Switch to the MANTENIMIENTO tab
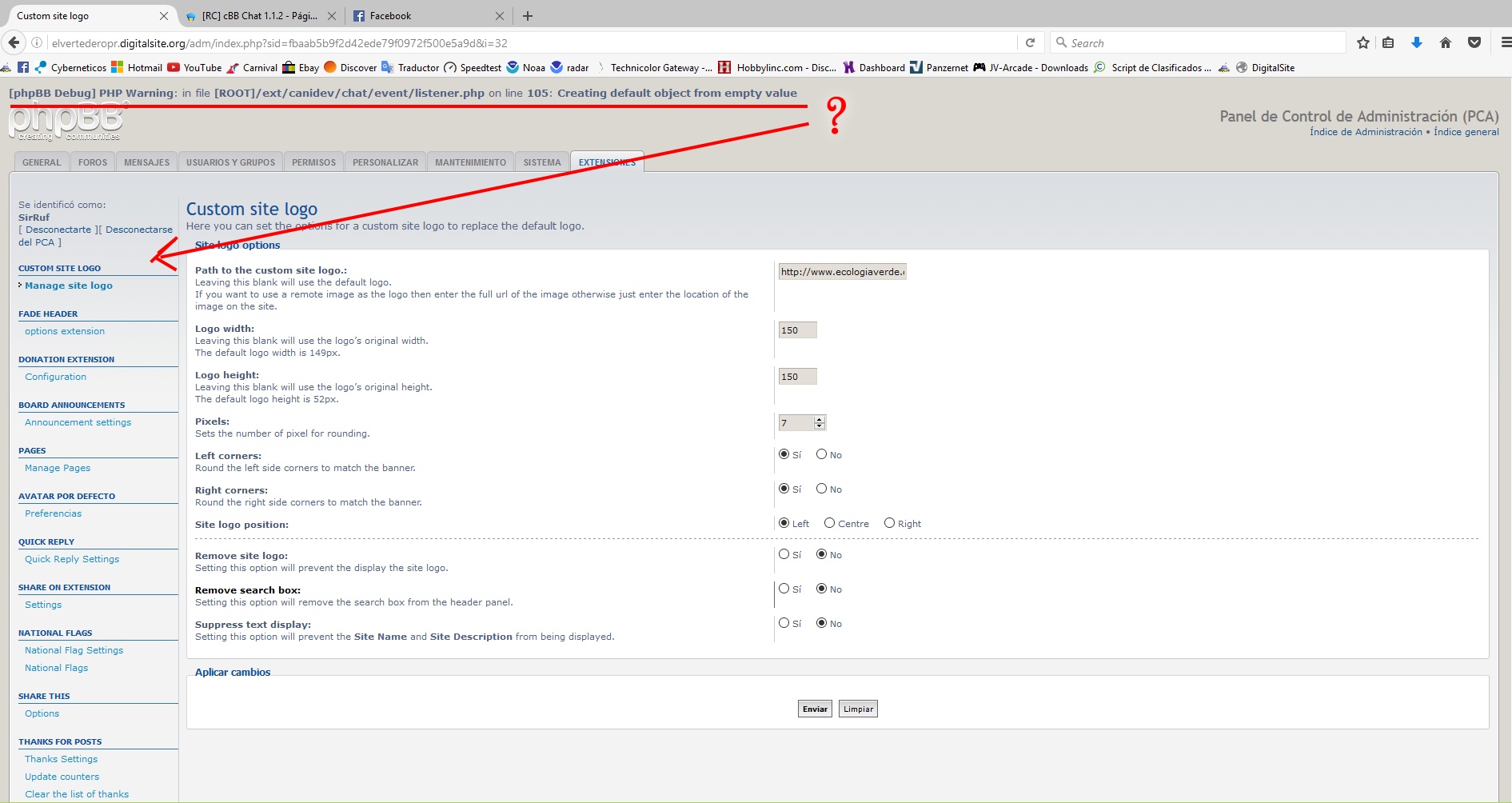Image resolution: width=1512 pixels, height=803 pixels. 470,162
